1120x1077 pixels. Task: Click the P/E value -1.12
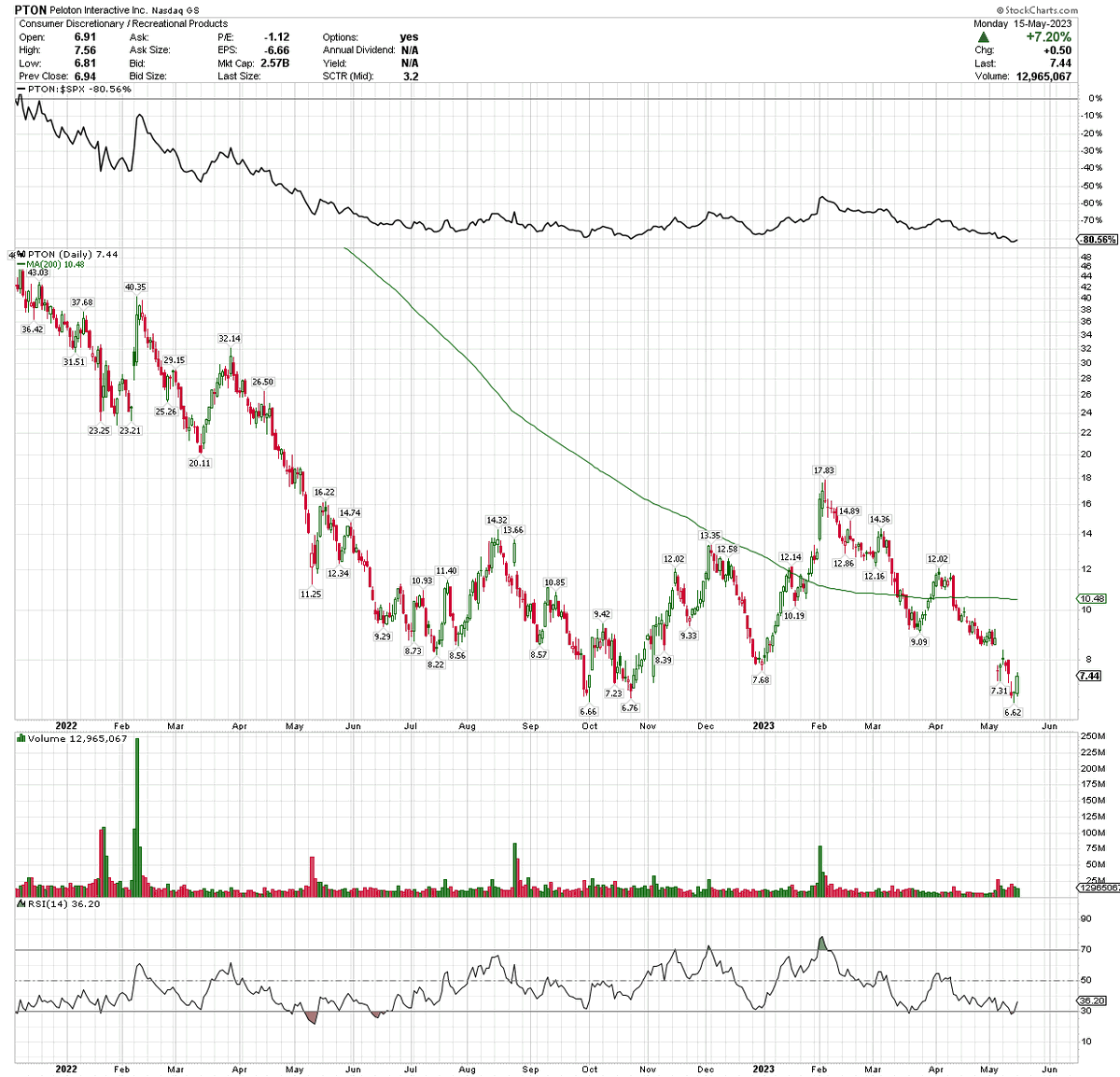pyautogui.click(x=277, y=37)
